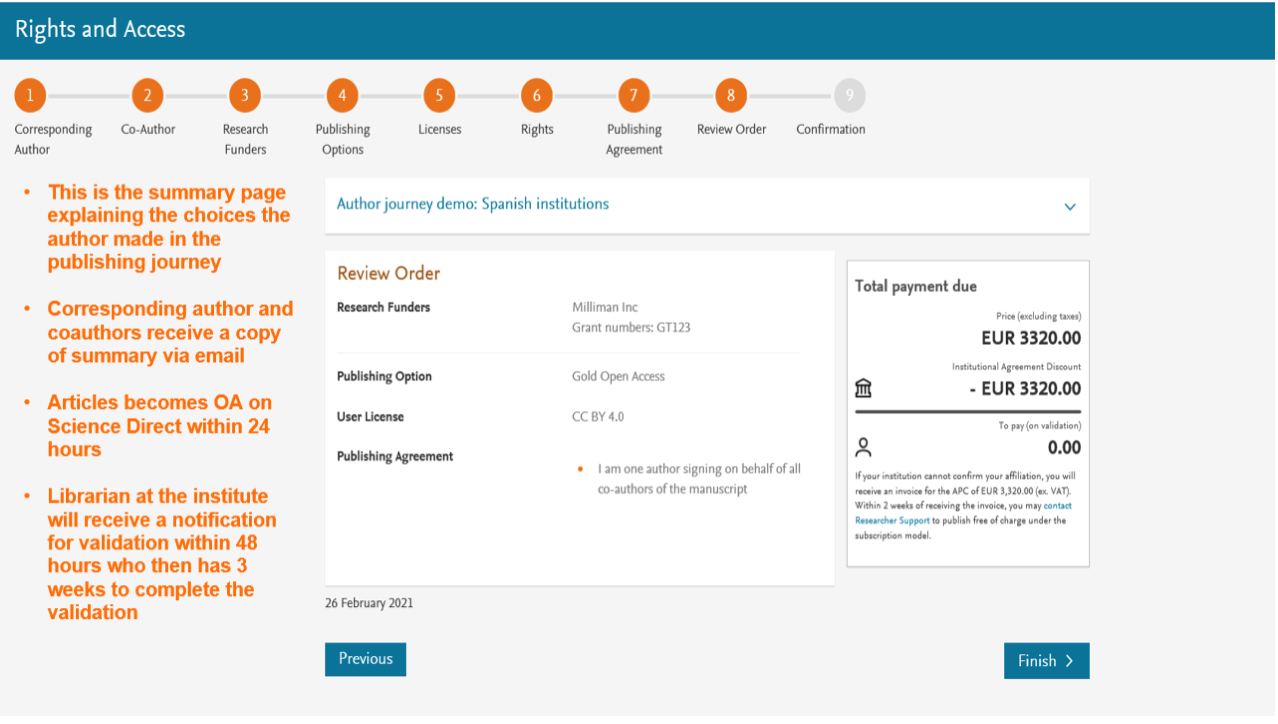The height and width of the screenshot is (724, 1278).
Task: Open the Co-Author step circle
Action: point(148,94)
